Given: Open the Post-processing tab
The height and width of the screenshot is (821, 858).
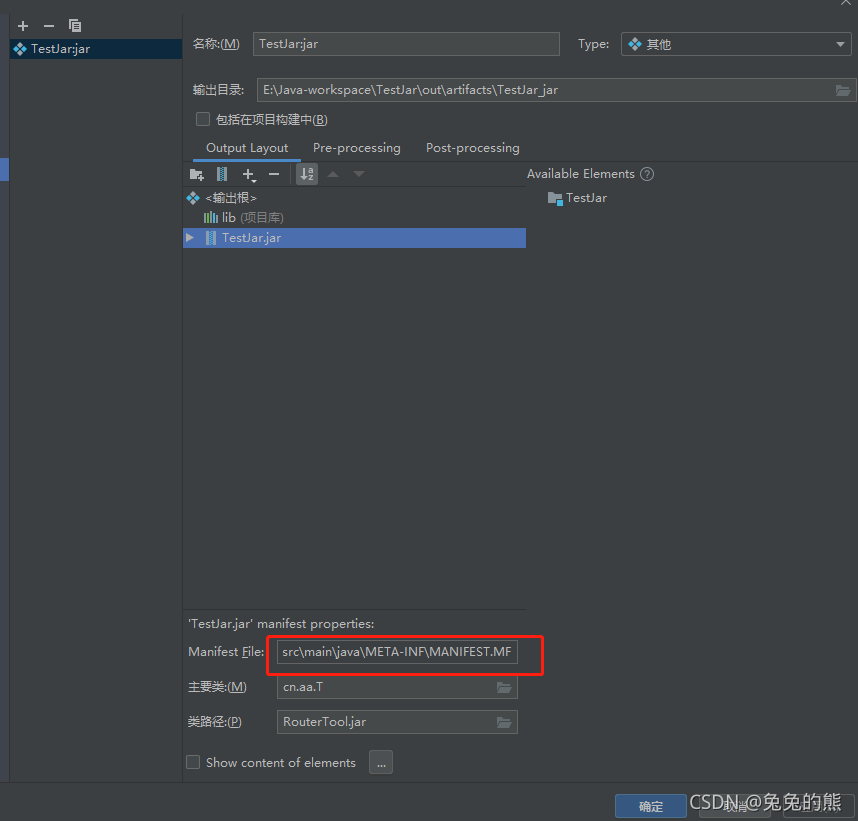Looking at the screenshot, I should 472,147.
